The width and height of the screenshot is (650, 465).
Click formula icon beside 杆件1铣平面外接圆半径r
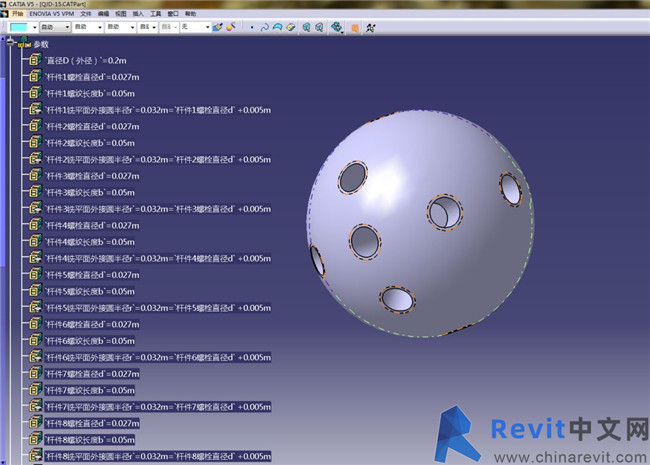click(36, 109)
